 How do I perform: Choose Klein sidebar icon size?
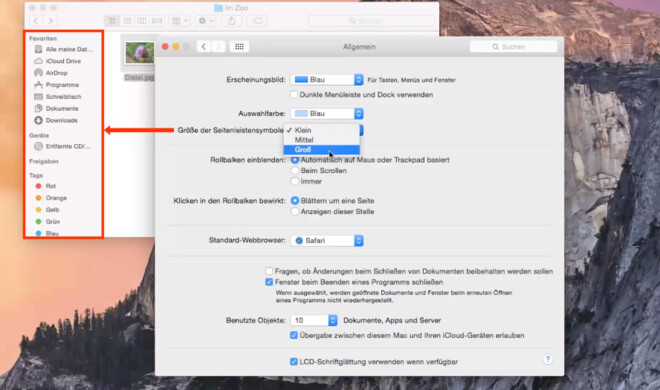click(322, 130)
